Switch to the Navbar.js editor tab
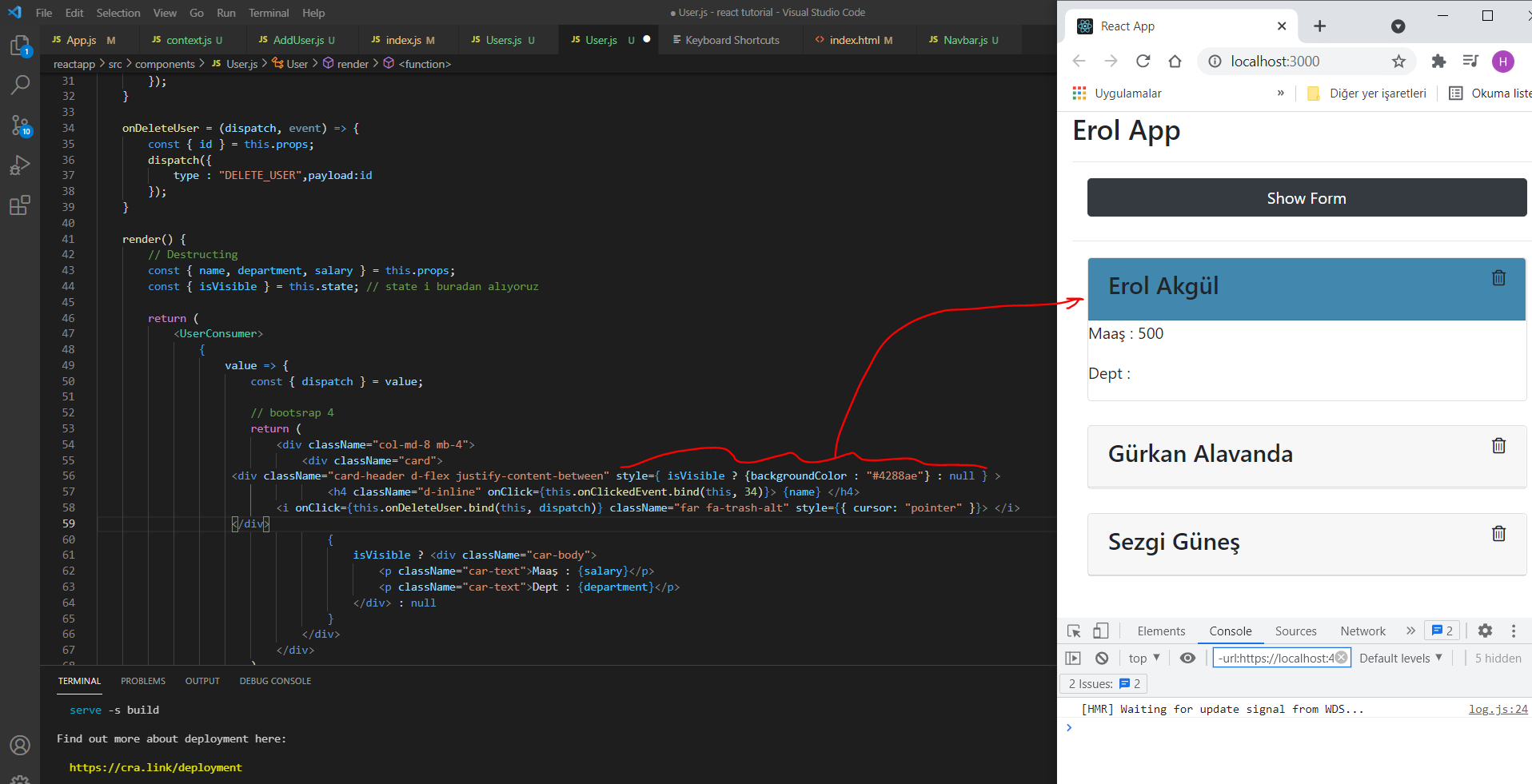 [x=964, y=40]
